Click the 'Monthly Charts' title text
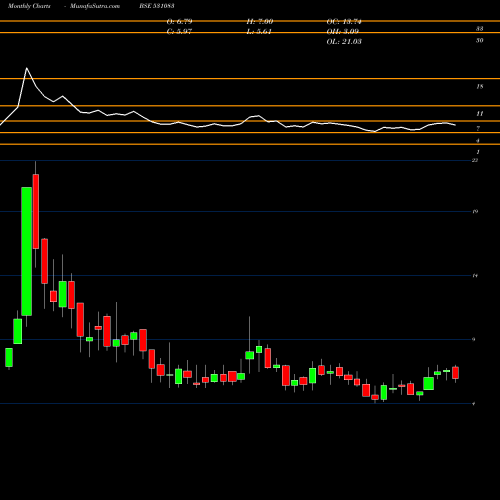Image resolution: width=500 pixels, height=500 pixels. [29, 6]
